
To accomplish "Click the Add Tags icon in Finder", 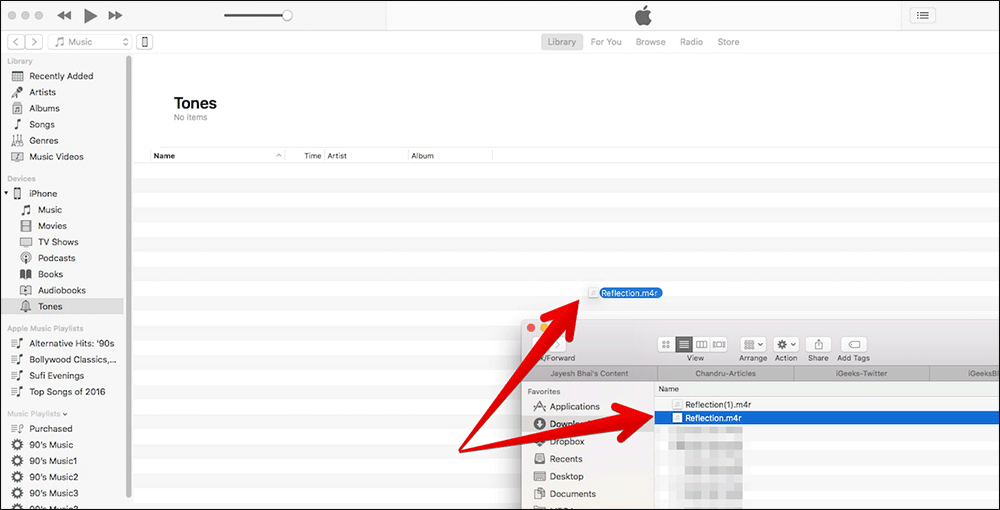I will 853,344.
